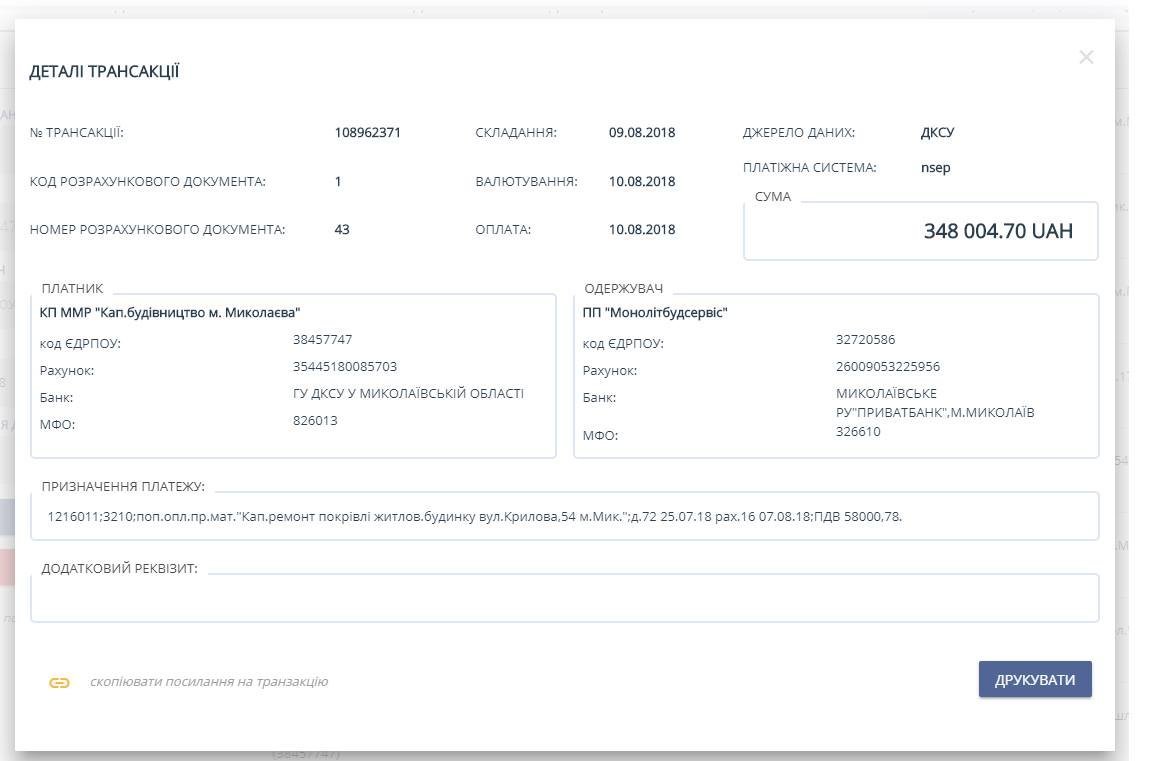Click the ДОДАТКОВИЙ РЕКВІЗИТ empty field
1152x761 pixels.
point(564,598)
